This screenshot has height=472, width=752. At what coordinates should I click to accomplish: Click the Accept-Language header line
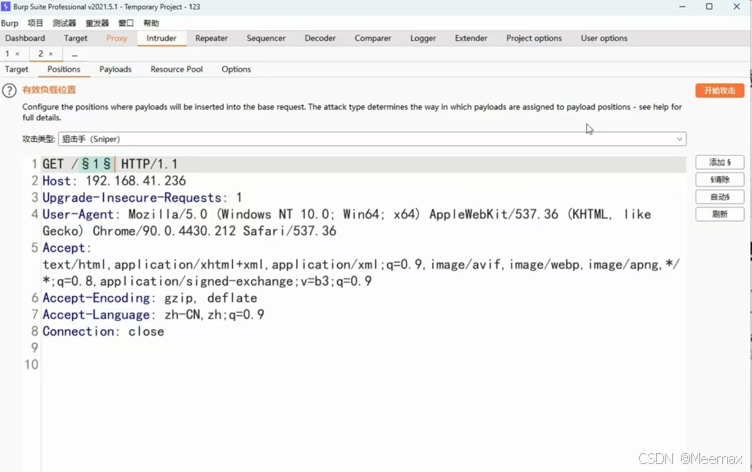153,315
